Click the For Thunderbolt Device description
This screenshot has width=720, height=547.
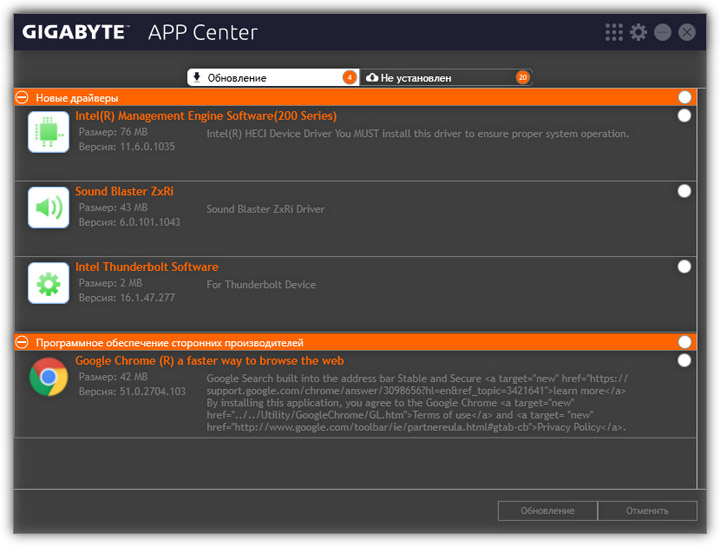pyautogui.click(x=261, y=285)
